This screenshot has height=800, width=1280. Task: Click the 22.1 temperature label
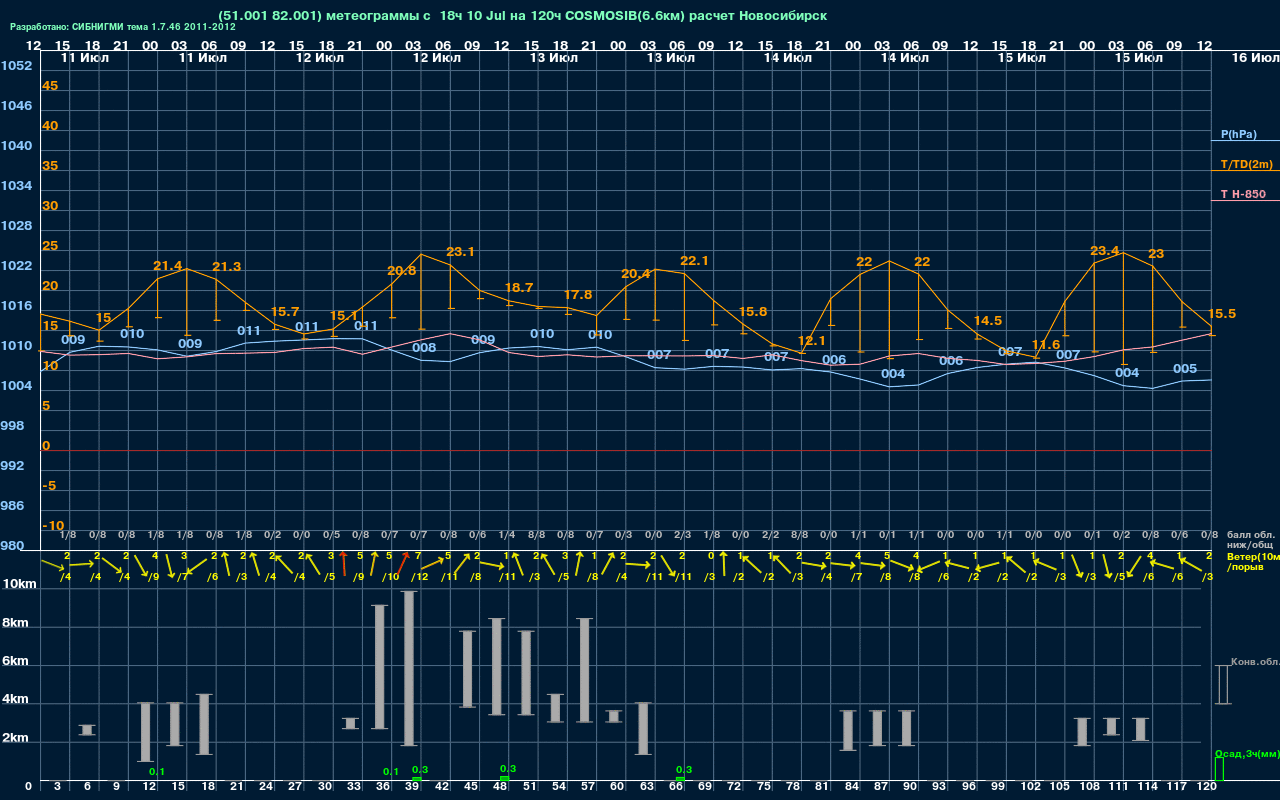[694, 261]
